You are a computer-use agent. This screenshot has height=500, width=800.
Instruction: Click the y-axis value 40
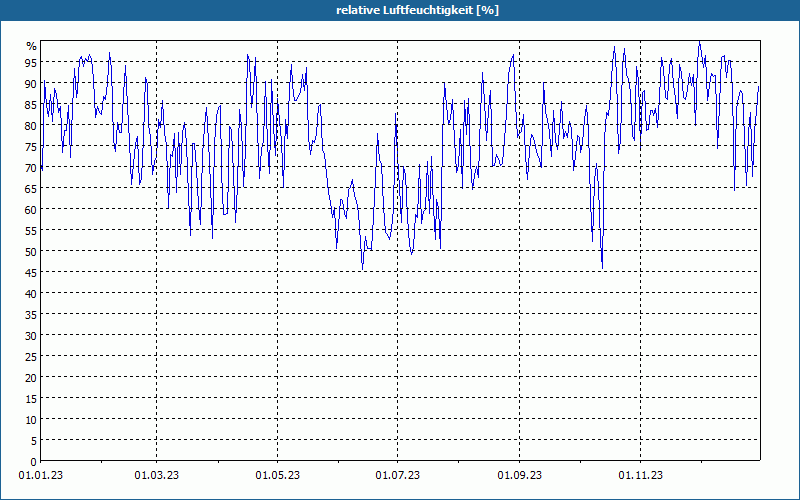pyautogui.click(x=31, y=293)
